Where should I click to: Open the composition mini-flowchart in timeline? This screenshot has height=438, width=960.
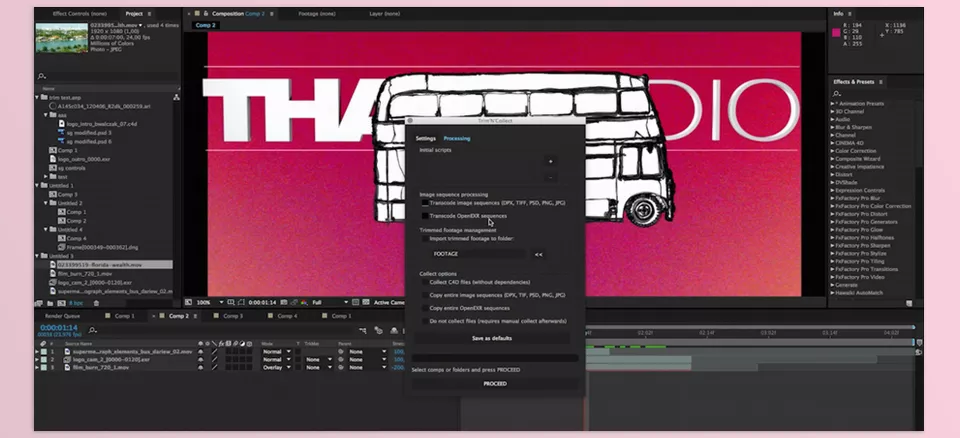click(362, 331)
